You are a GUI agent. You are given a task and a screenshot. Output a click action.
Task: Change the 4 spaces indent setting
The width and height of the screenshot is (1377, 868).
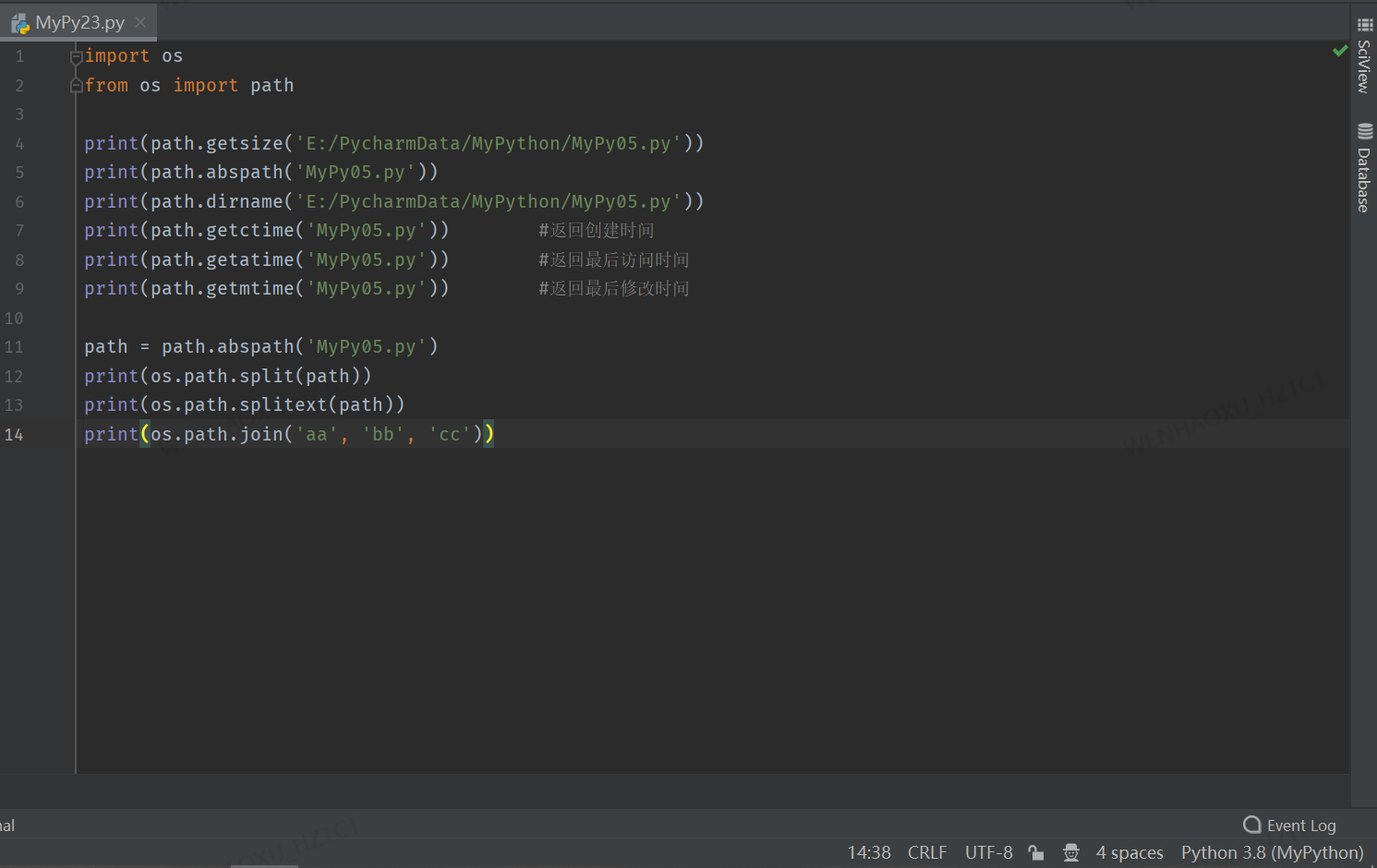point(1129,852)
